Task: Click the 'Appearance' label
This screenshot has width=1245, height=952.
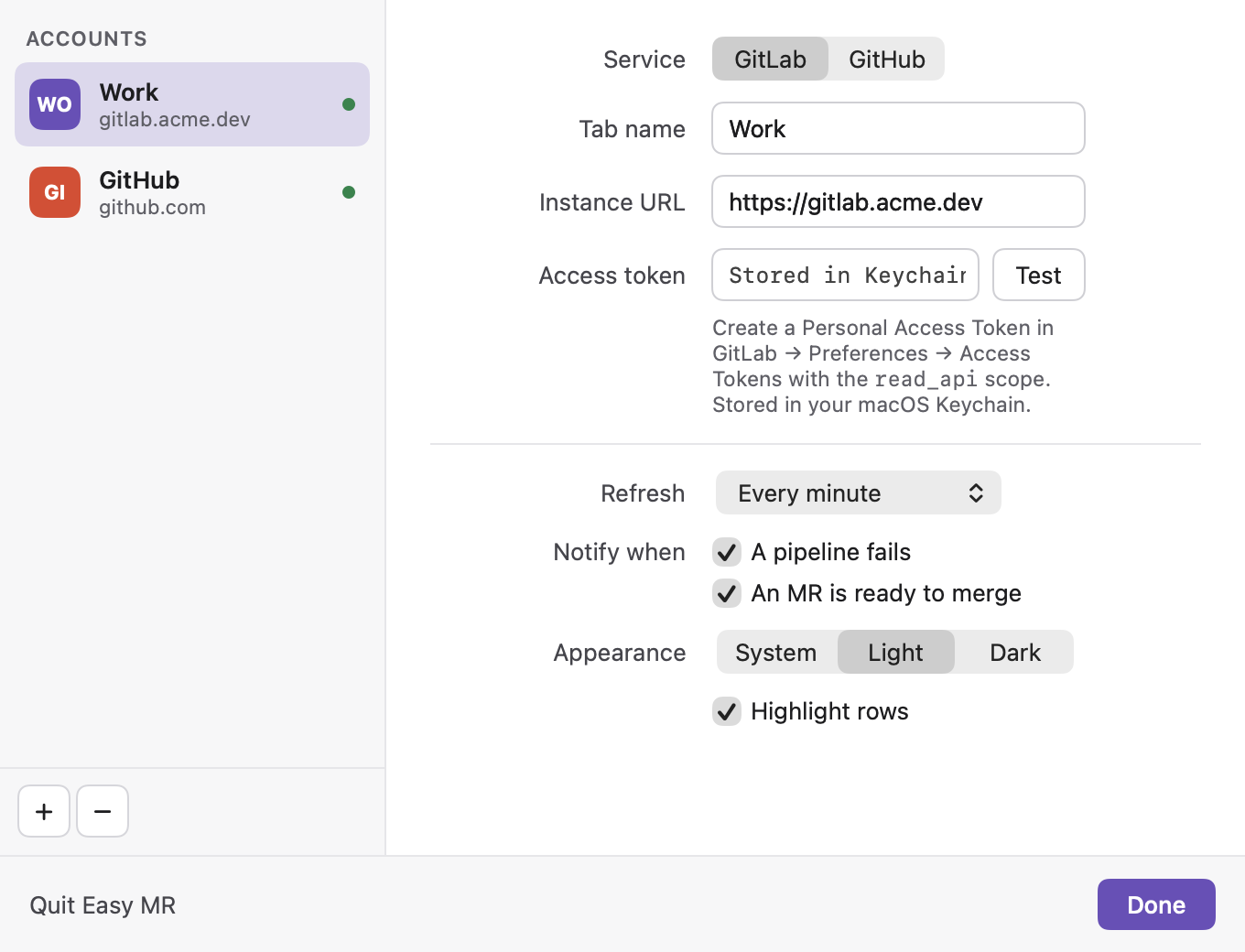Action: click(620, 653)
